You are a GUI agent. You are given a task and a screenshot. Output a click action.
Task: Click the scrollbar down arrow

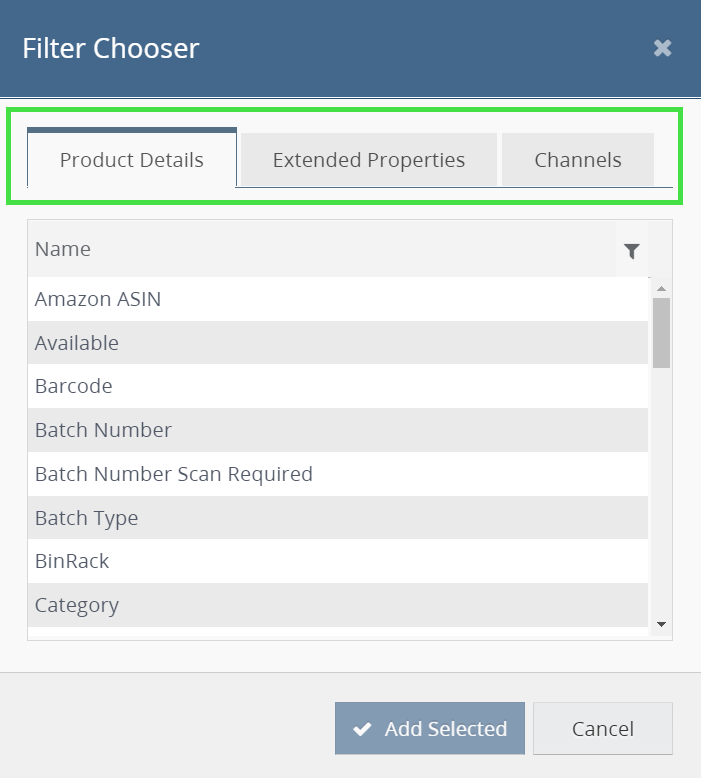661,624
